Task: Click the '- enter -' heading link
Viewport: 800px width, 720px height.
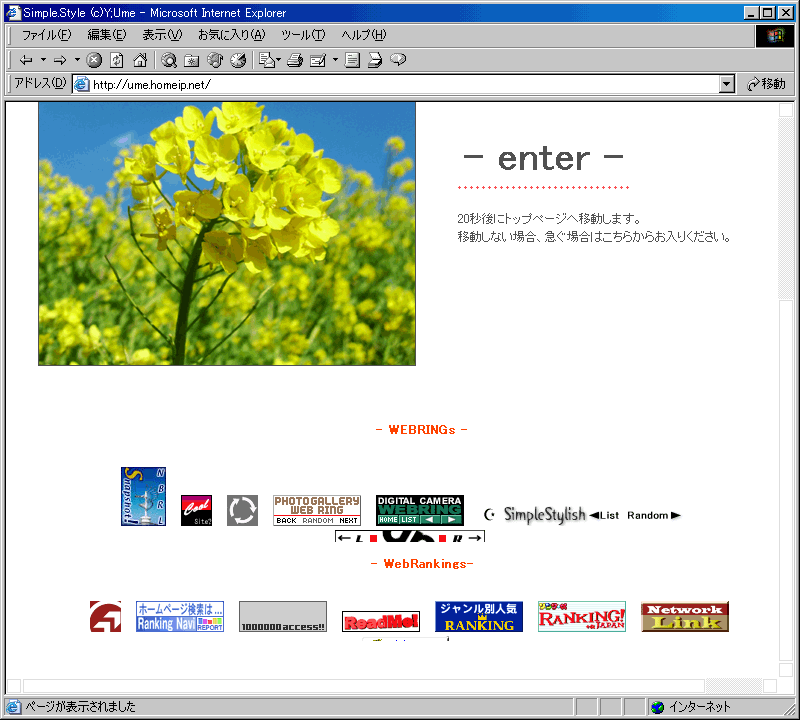Action: (543, 159)
